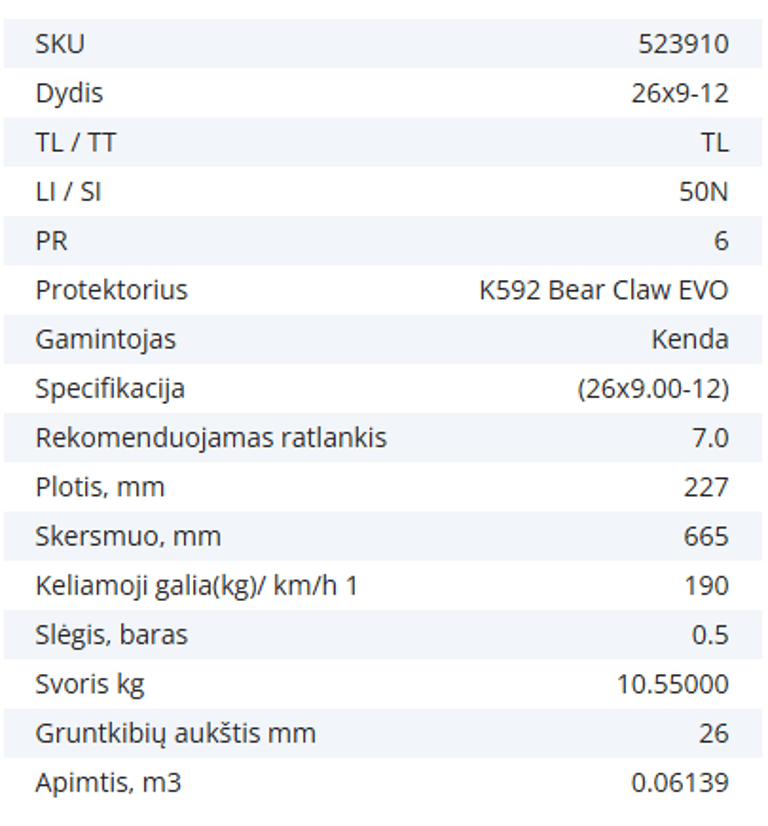Select the 50N load index value

point(703,191)
